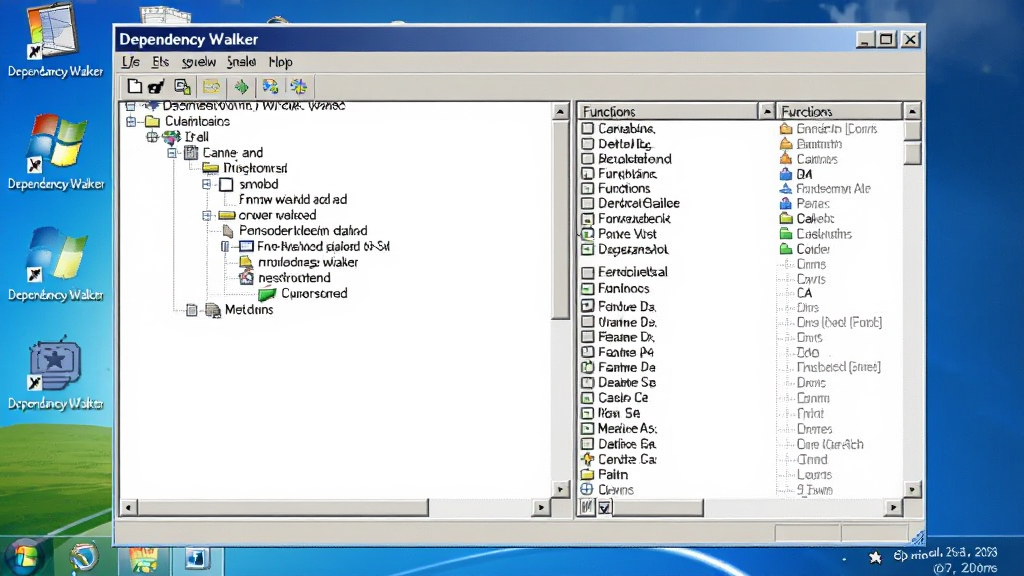Click the nesdrocttend tree item icon
The width and height of the screenshot is (1024, 576).
click(246, 278)
